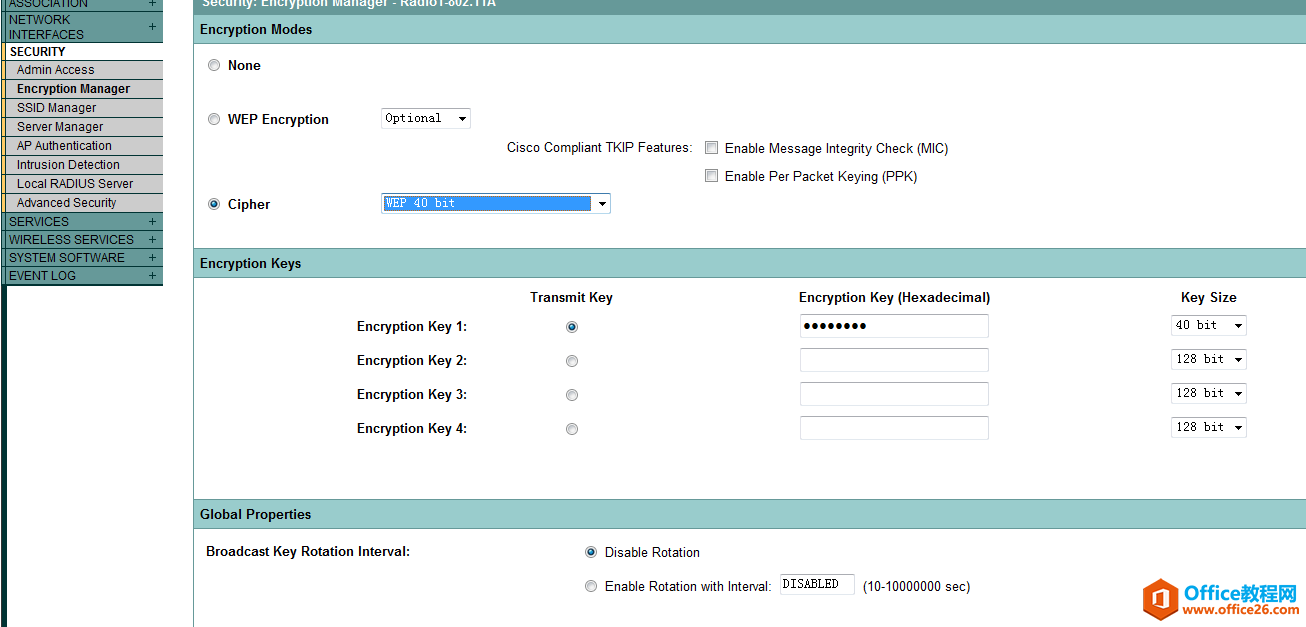Screen dimensions: 1306x627
Task: Open Local RADIUS Server settings
Action: click(x=75, y=184)
